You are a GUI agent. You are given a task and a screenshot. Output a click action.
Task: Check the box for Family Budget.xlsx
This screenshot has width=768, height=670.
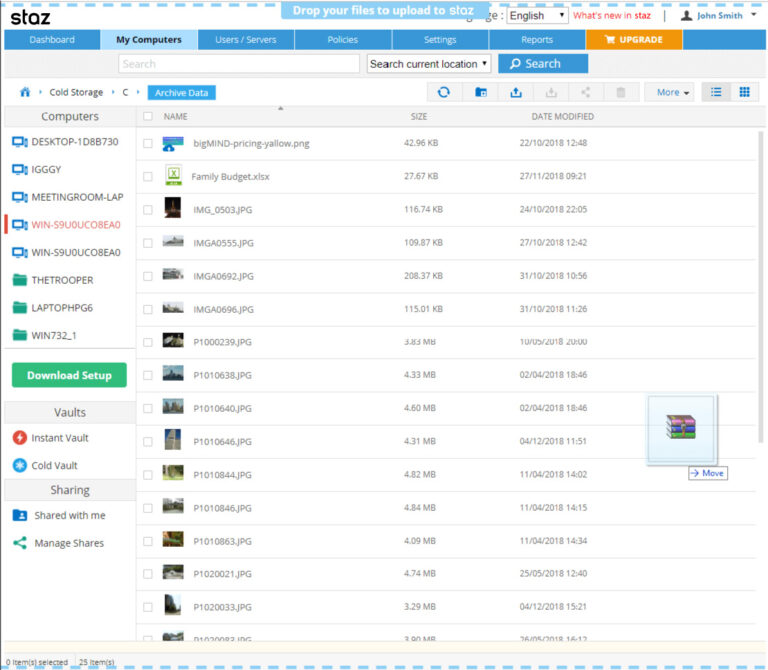(148, 176)
